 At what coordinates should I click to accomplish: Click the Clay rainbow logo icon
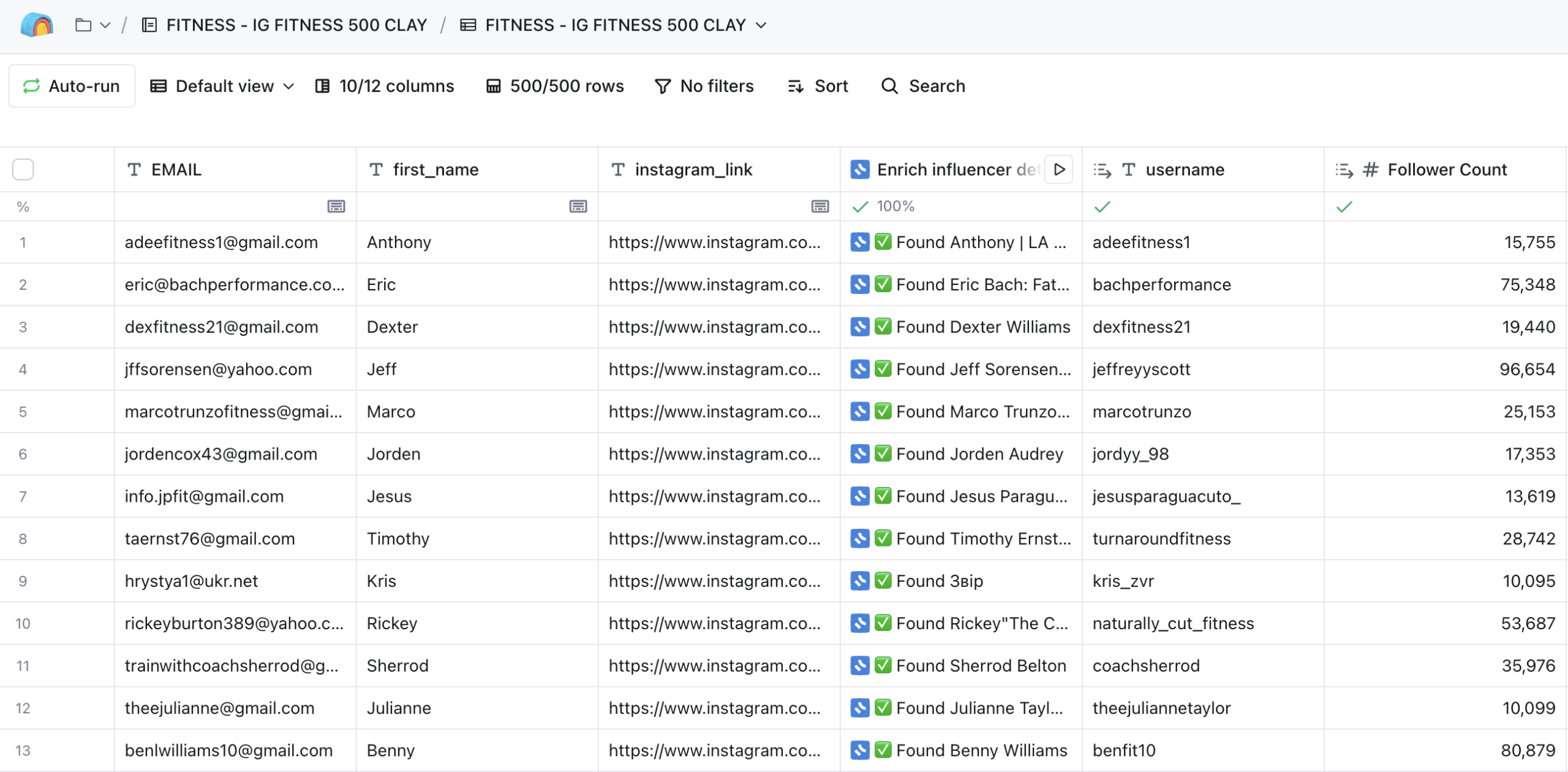tap(37, 25)
